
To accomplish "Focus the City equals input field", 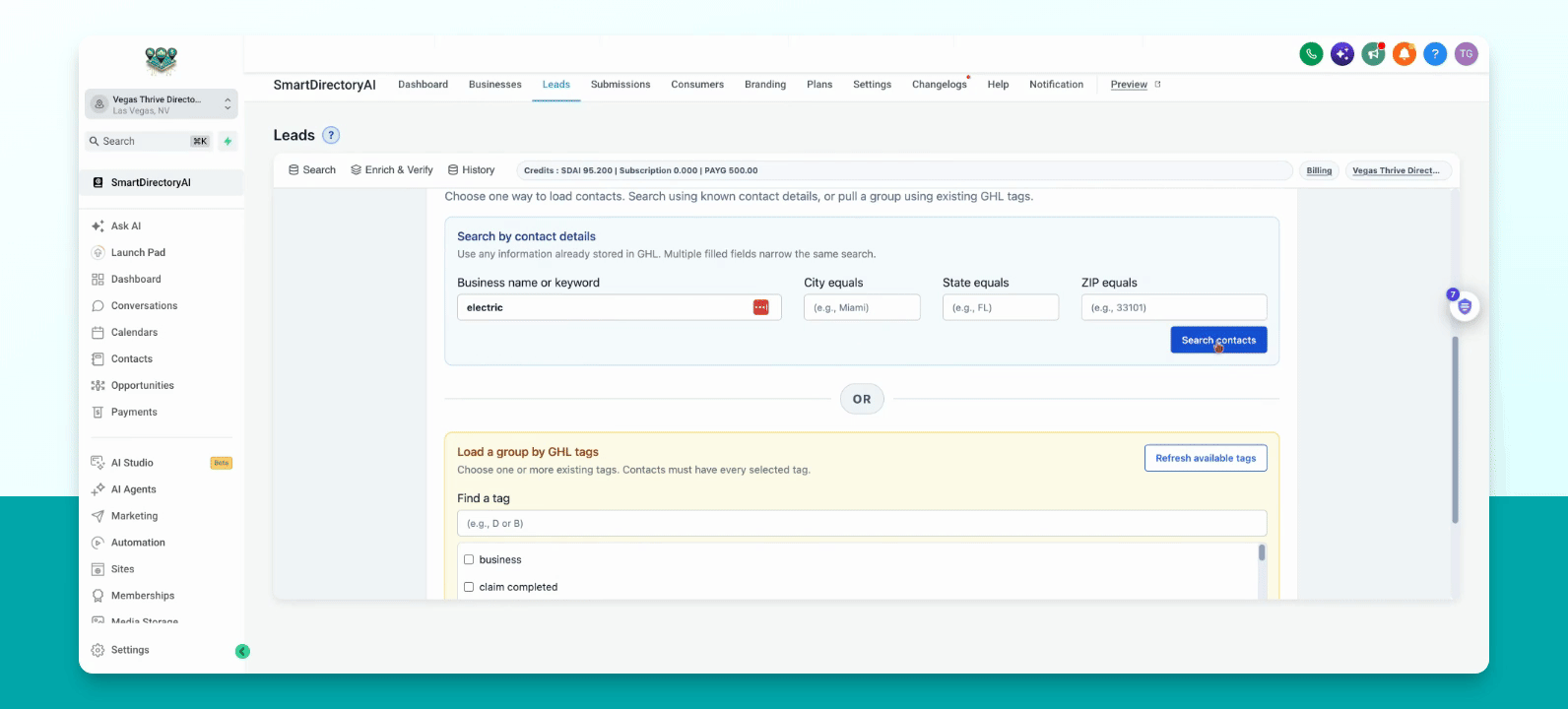I will tap(862, 307).
